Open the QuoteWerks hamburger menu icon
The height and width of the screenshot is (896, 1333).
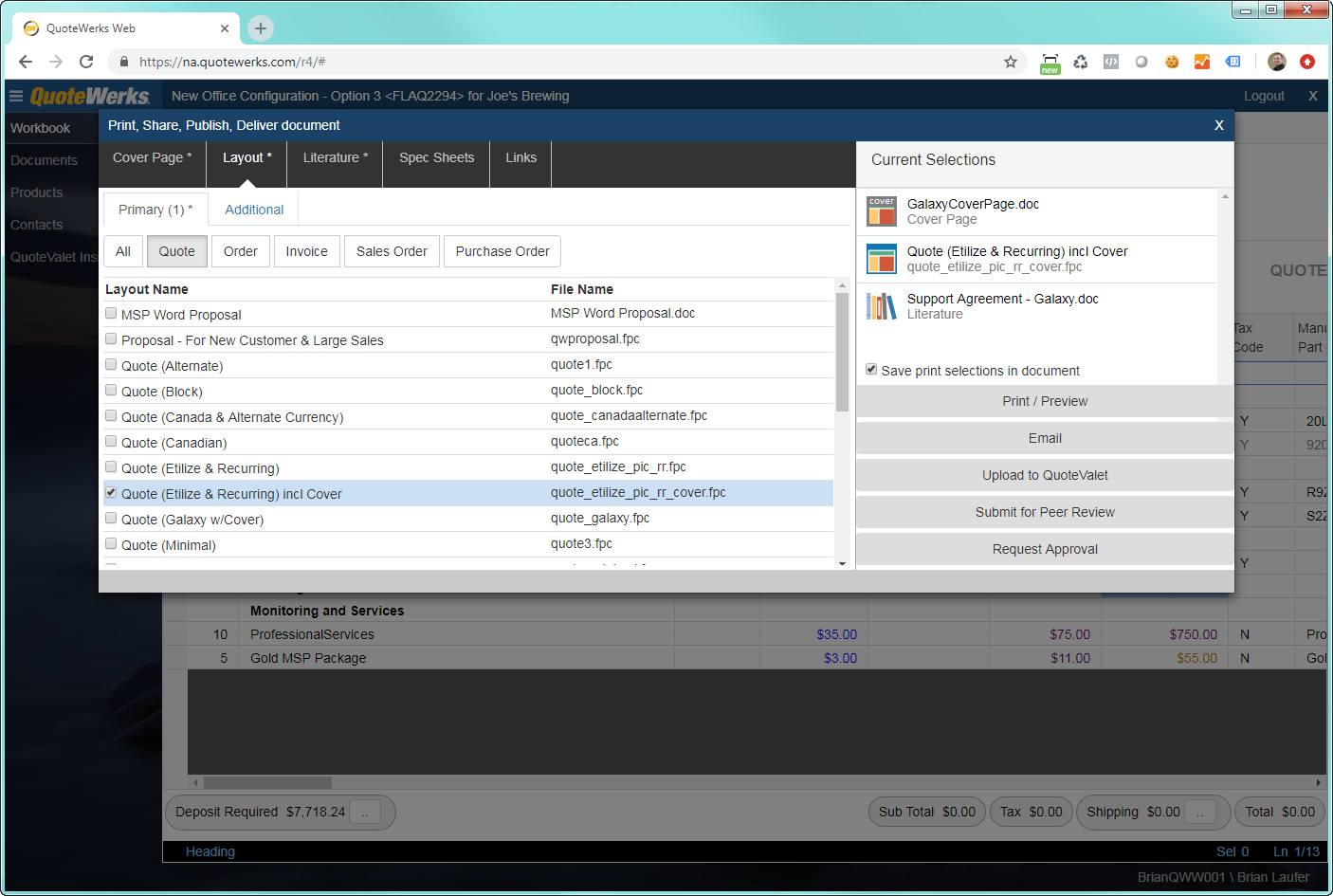click(x=16, y=96)
